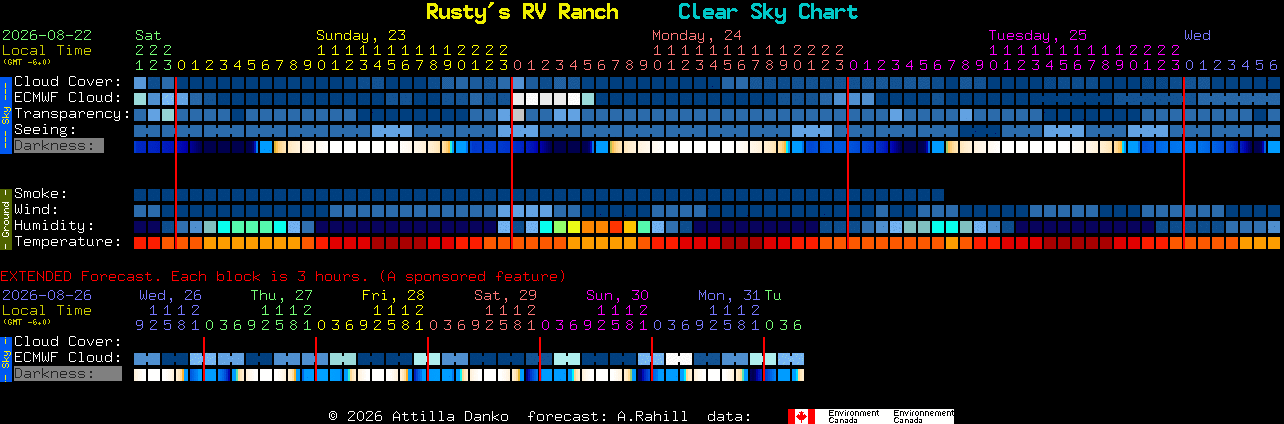The height and width of the screenshot is (424, 1284).
Task: Click the Temperature row label
Action: coord(67,242)
